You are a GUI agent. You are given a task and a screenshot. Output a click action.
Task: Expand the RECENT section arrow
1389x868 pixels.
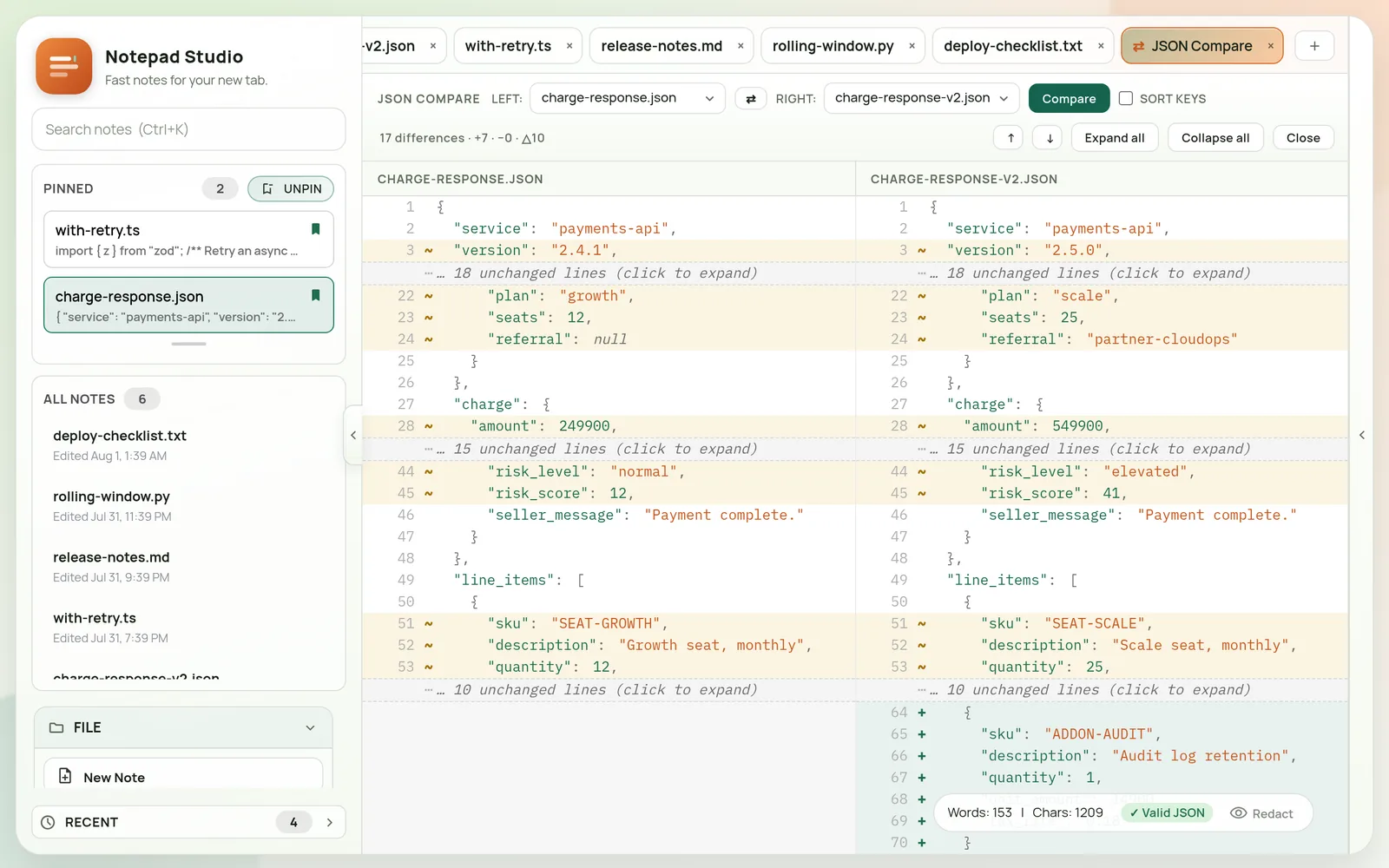coord(330,822)
